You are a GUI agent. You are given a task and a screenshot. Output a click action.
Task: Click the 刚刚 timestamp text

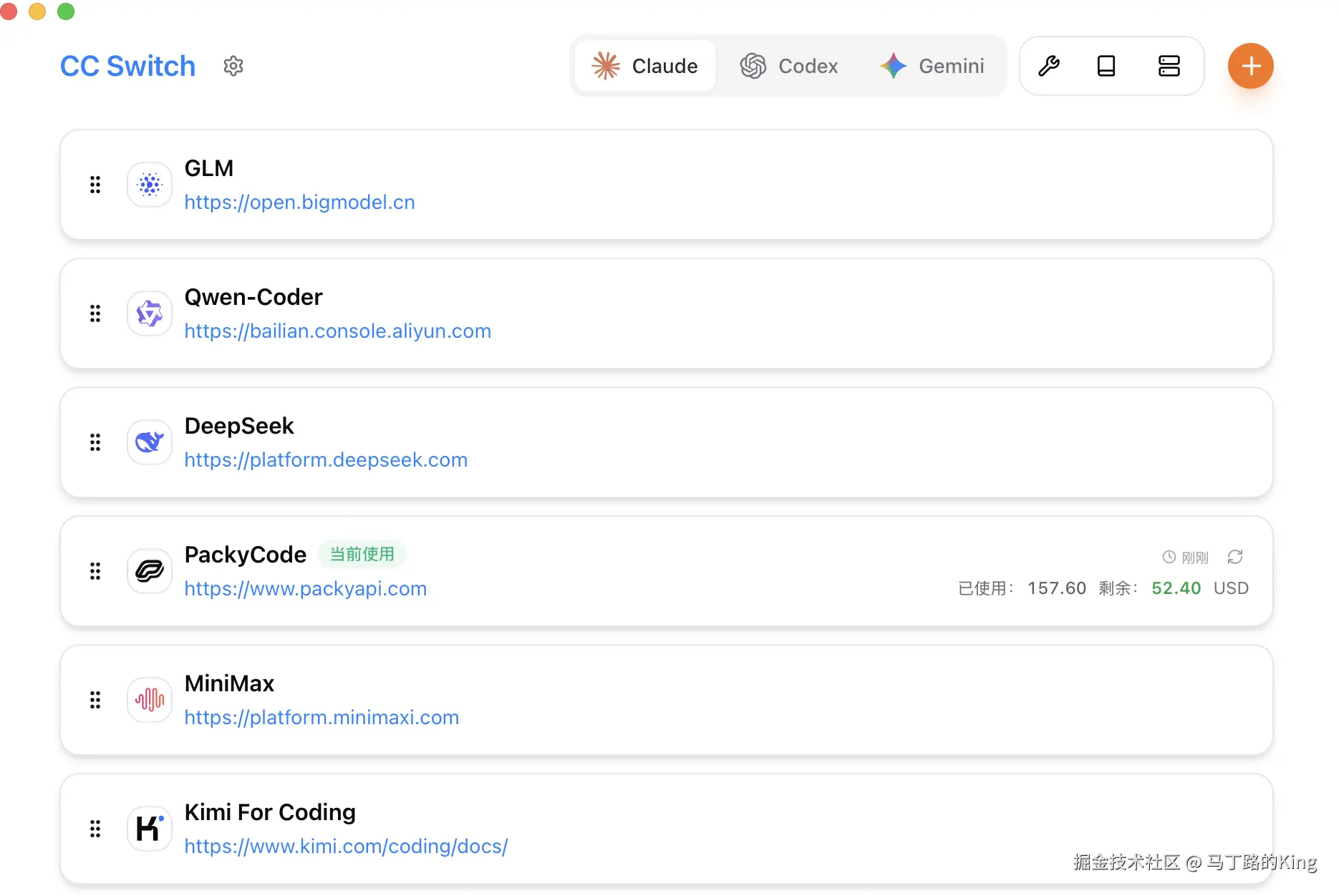(1195, 557)
